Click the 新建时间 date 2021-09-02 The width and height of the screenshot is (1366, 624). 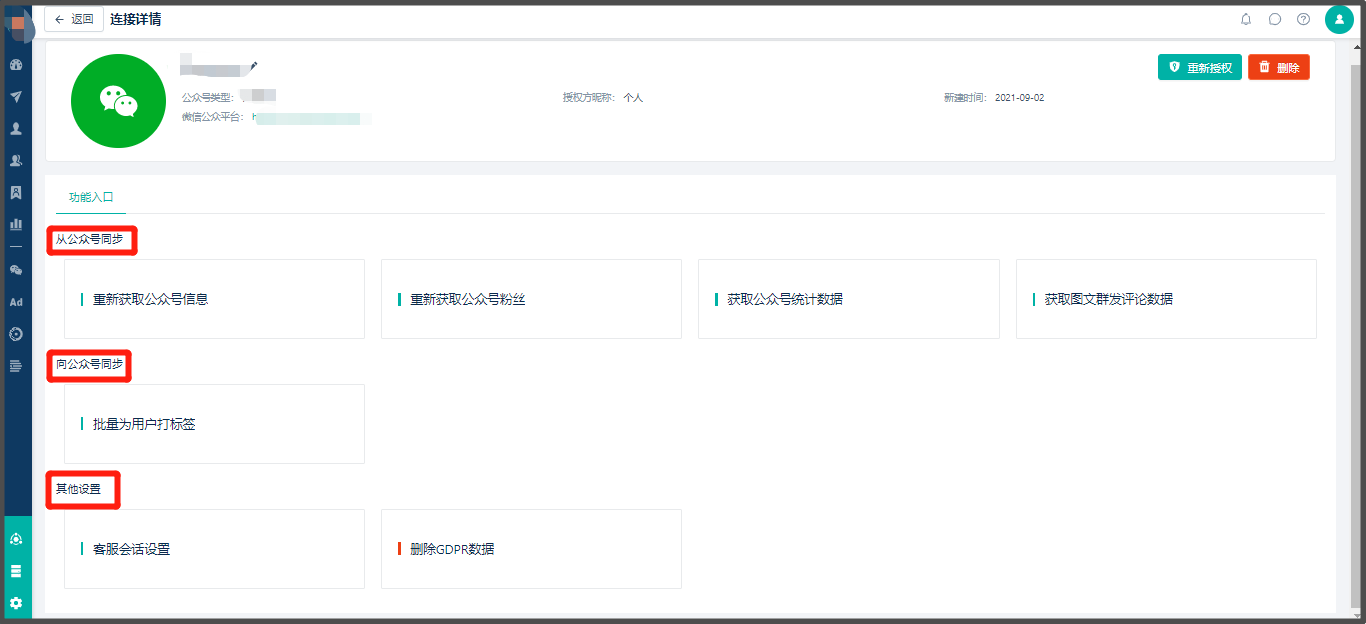[1020, 98]
